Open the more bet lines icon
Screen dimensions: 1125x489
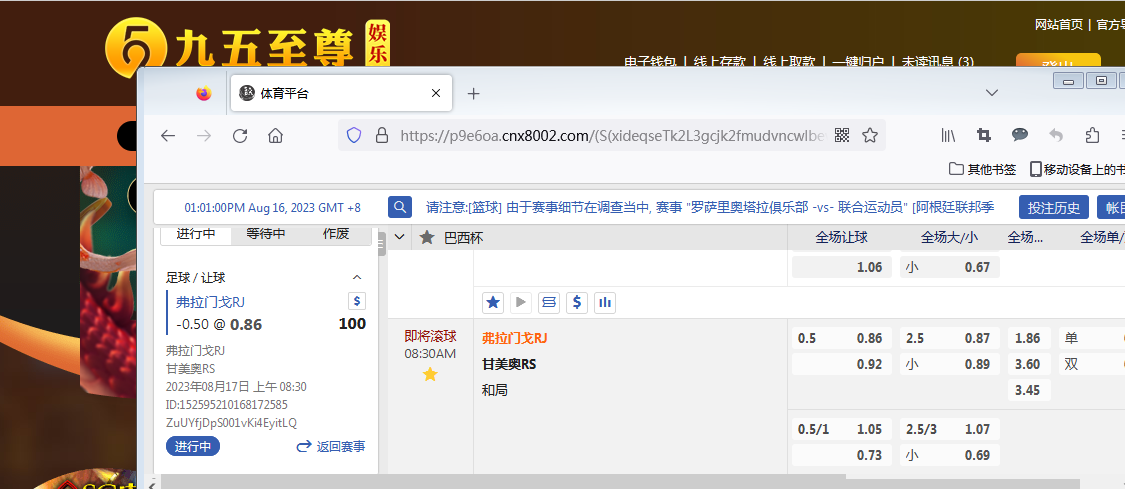click(549, 303)
